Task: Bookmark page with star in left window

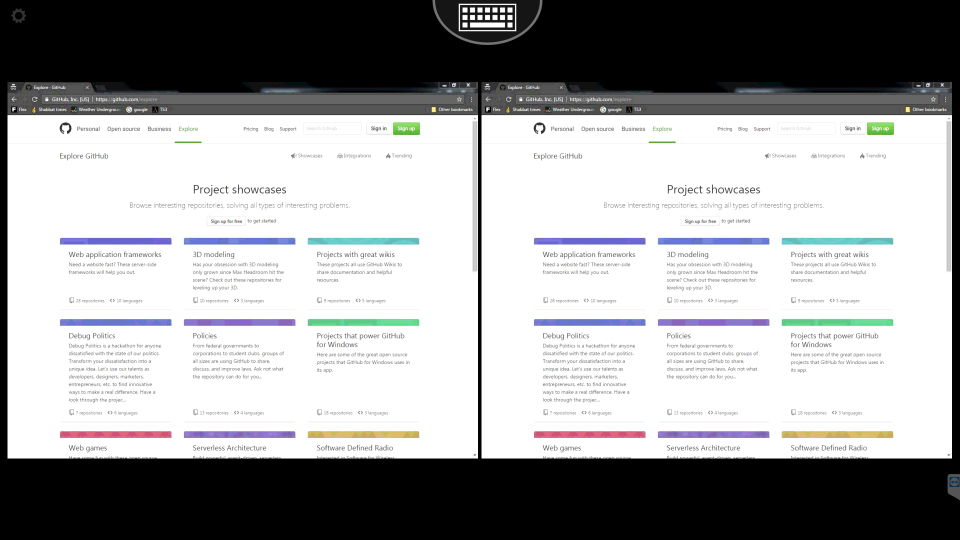Action: (459, 99)
